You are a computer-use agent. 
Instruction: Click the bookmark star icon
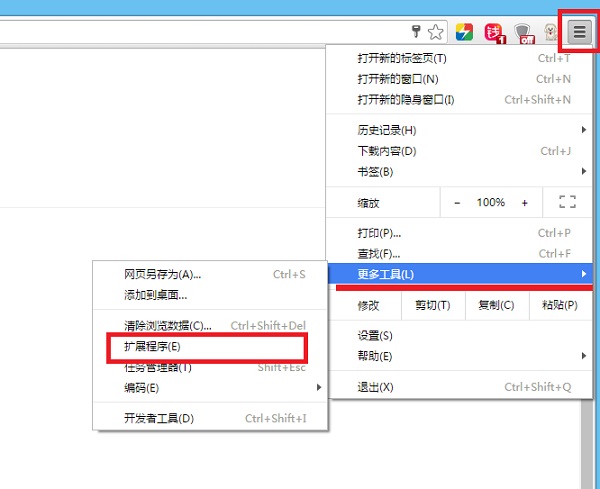coord(435,33)
